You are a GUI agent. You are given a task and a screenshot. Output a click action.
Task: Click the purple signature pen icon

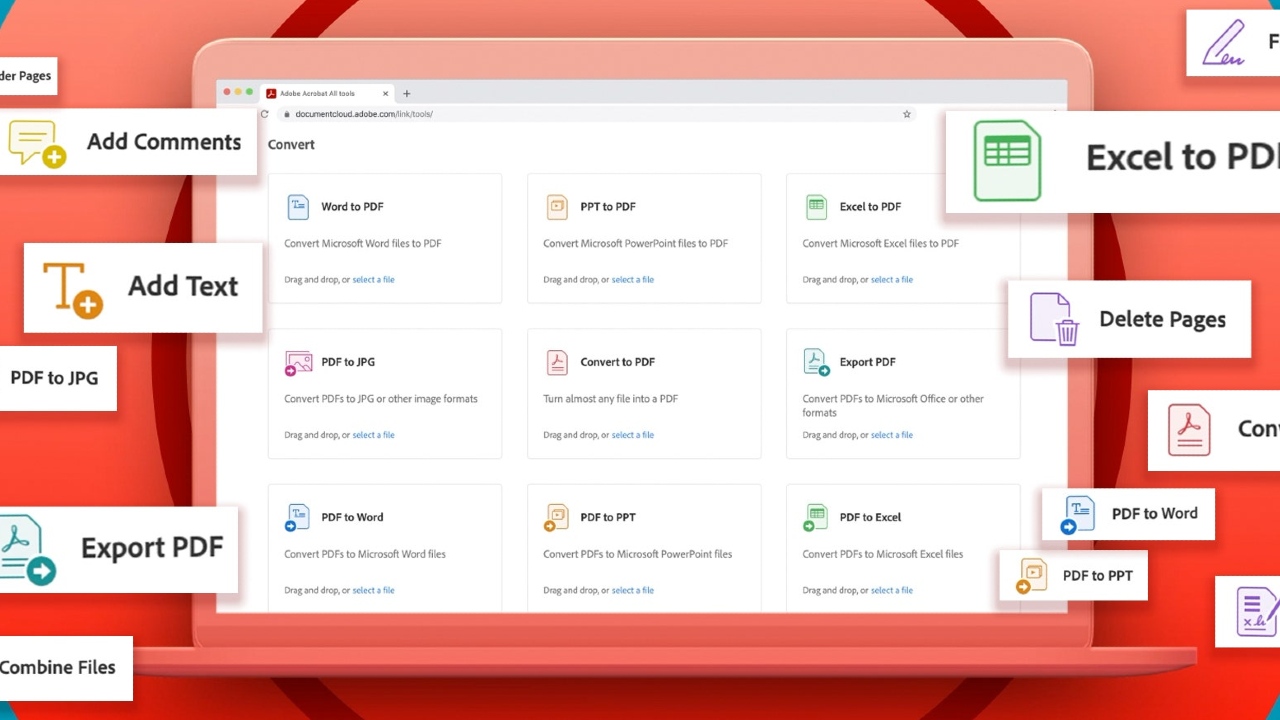(1224, 43)
